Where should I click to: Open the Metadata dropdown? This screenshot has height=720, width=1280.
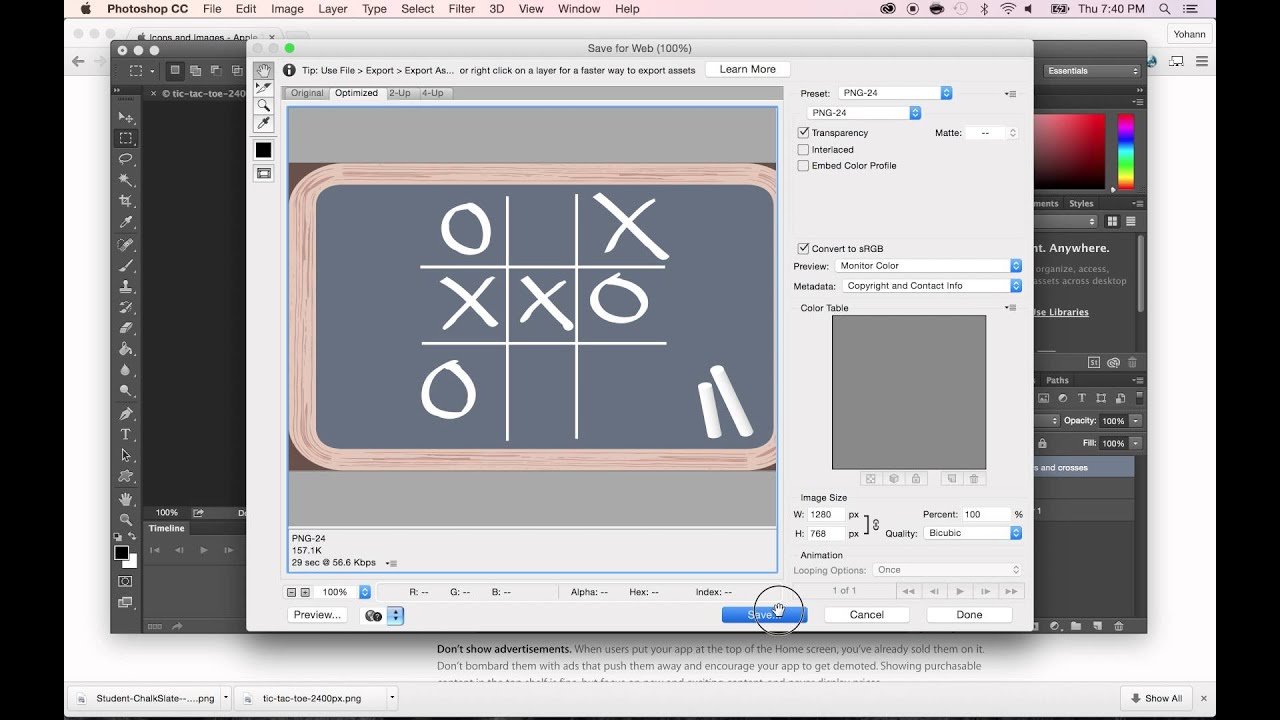point(933,286)
